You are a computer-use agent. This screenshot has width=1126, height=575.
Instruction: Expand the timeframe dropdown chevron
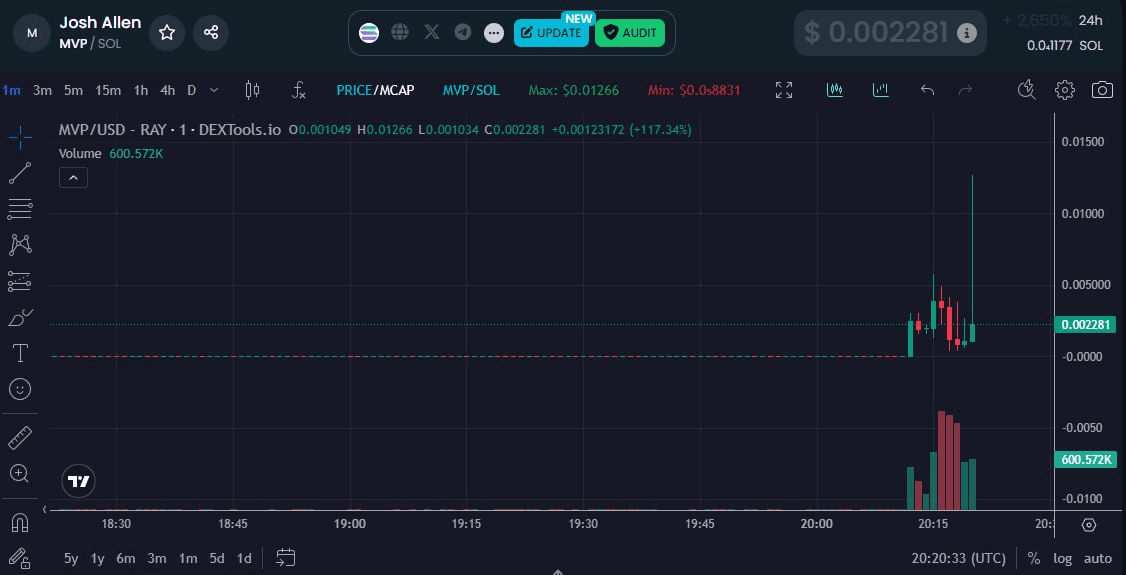tap(214, 90)
